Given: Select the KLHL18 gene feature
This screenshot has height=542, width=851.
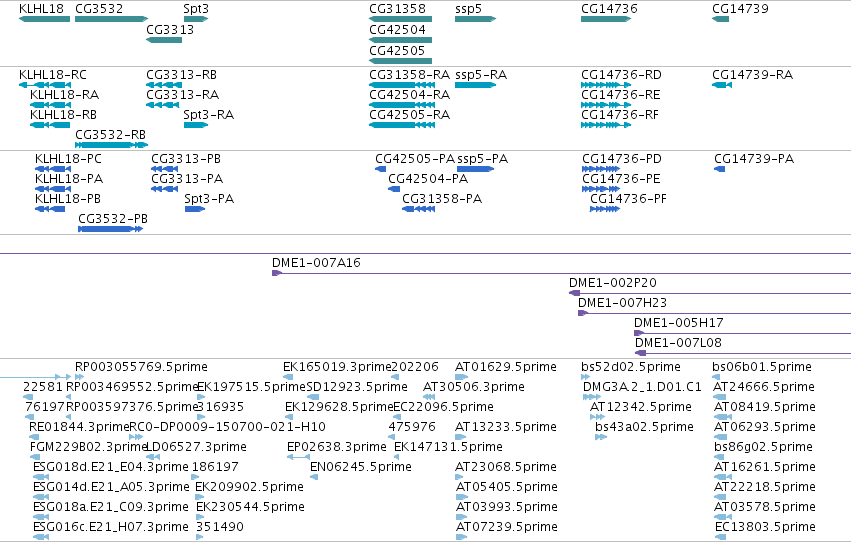Looking at the screenshot, I should pos(45,19).
